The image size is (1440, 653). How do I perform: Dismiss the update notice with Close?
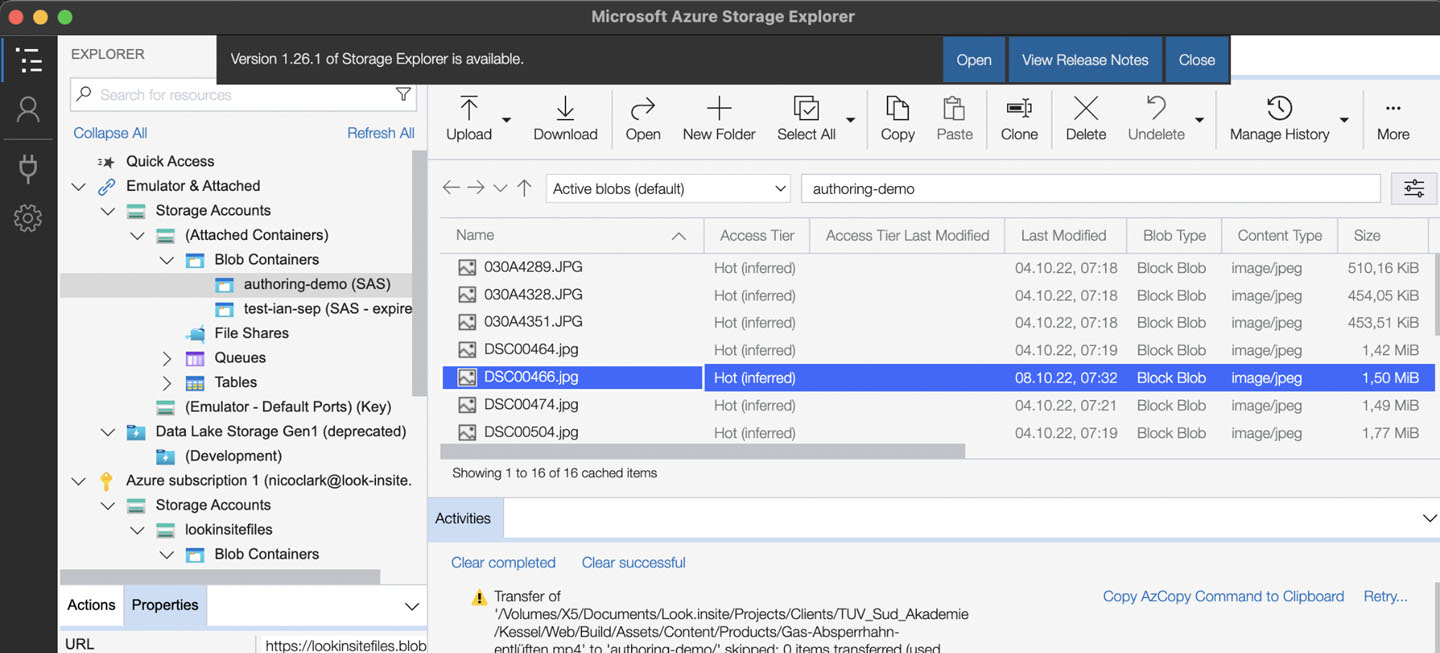tap(1197, 60)
